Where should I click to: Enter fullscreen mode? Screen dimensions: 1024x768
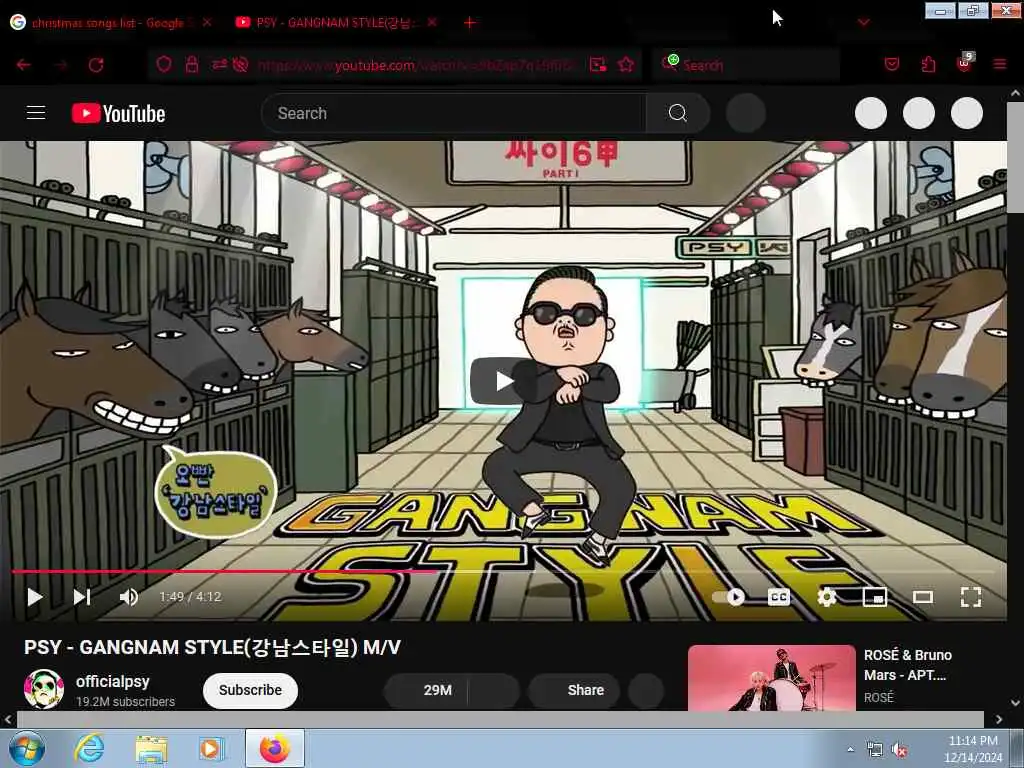pos(971,597)
